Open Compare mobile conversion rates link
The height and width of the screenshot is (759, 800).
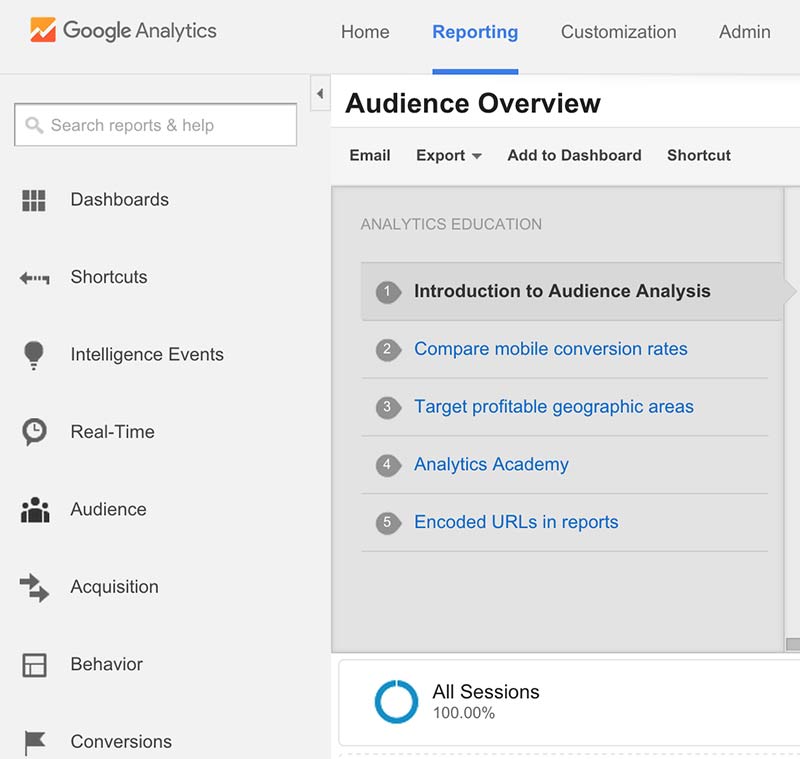coord(551,349)
